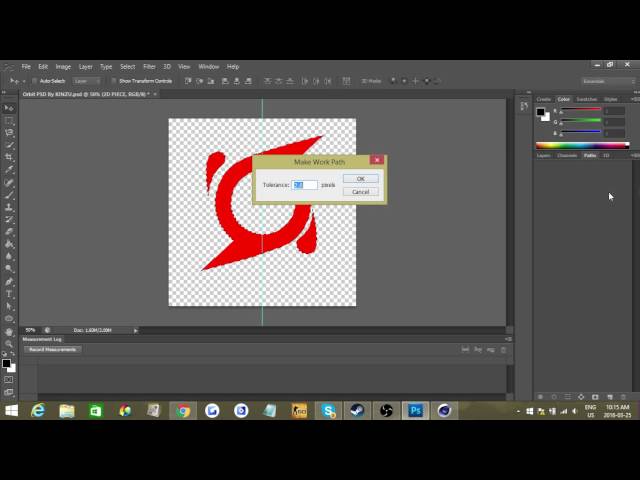Close the Make Work Path dialog
The image size is (640, 480).
(x=377, y=160)
